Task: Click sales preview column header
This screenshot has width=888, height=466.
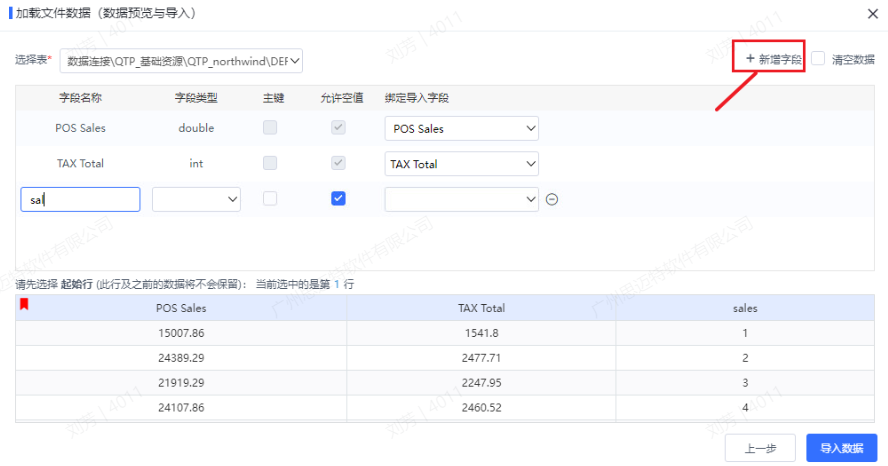Action: pyautogui.click(x=745, y=308)
